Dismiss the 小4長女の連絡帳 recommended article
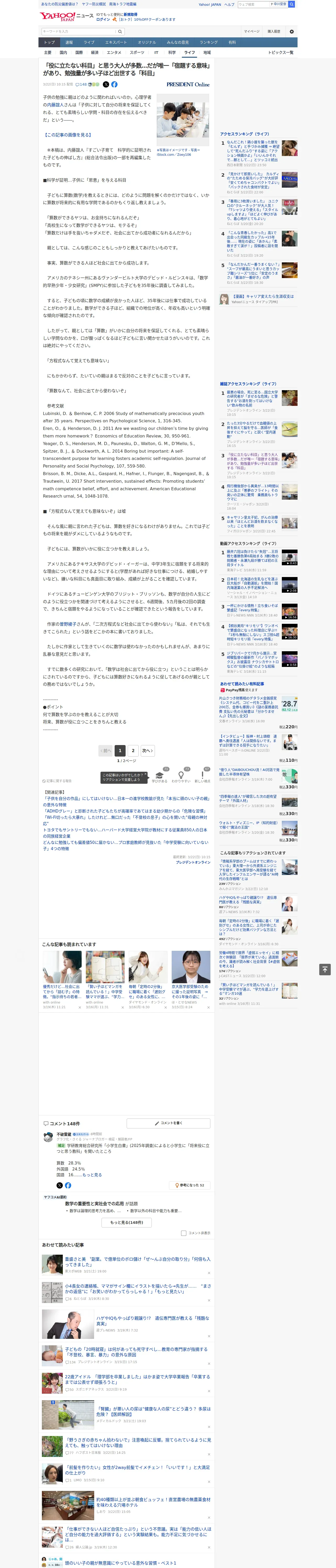336x1568 pixels. click(209, 1301)
